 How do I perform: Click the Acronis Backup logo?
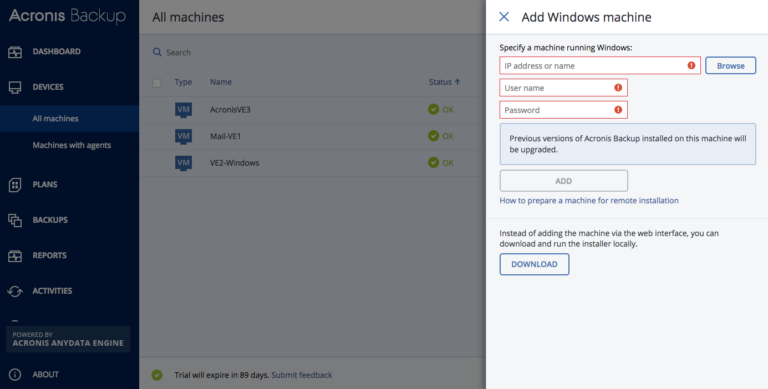coord(68,17)
